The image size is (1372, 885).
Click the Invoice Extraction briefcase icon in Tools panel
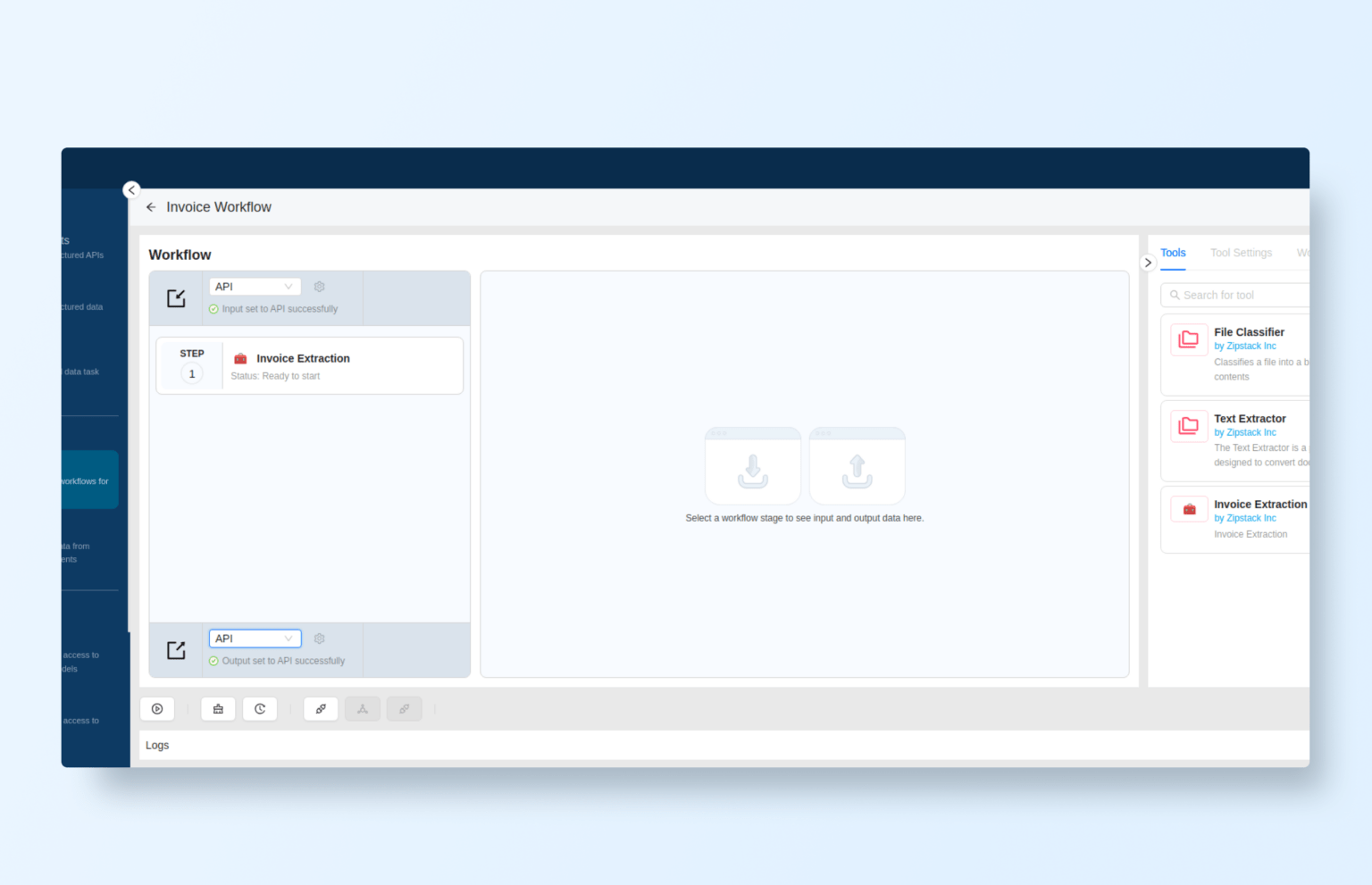pos(1189,508)
